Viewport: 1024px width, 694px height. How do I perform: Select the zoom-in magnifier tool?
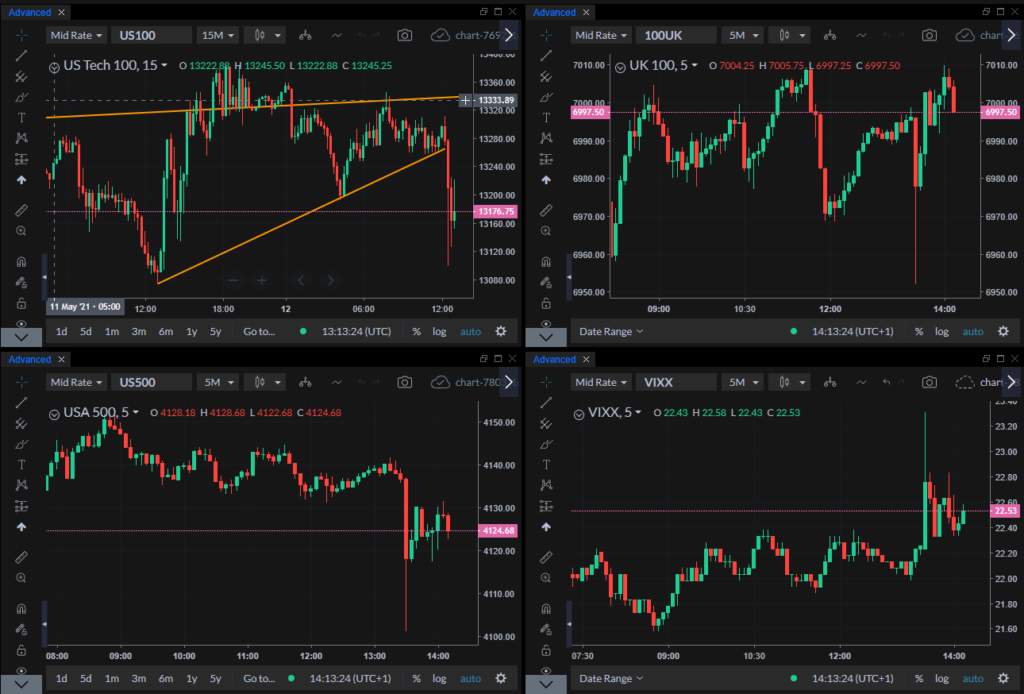[x=21, y=230]
